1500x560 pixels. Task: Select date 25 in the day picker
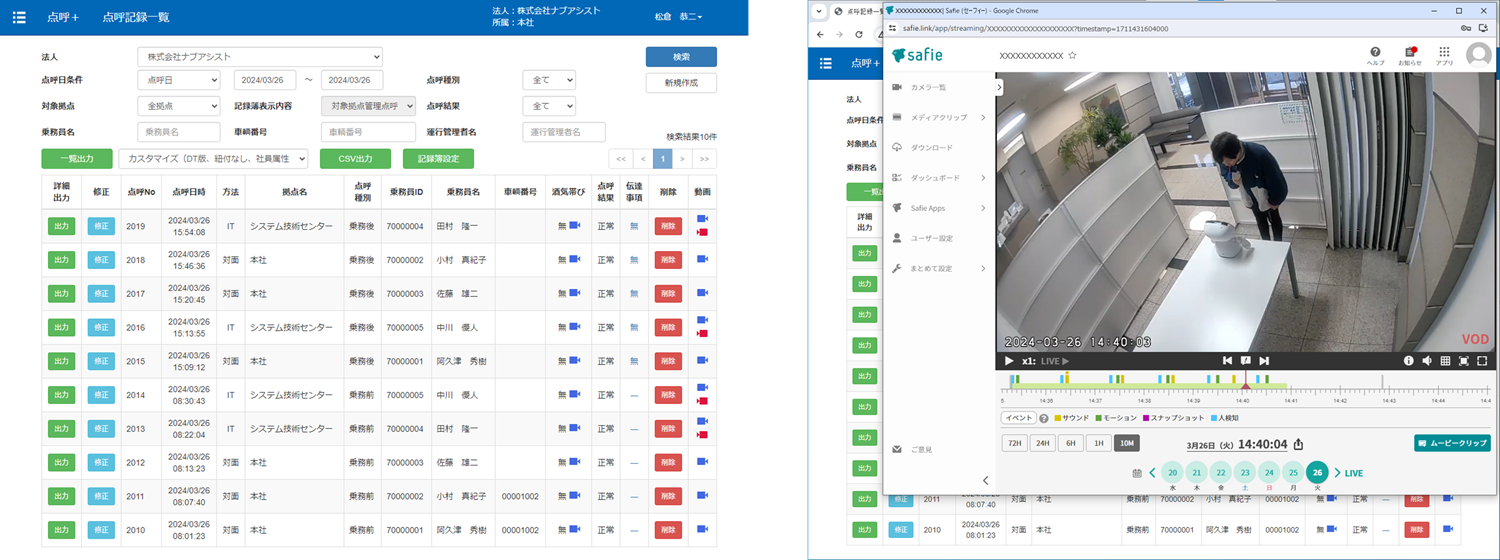pyautogui.click(x=1293, y=473)
